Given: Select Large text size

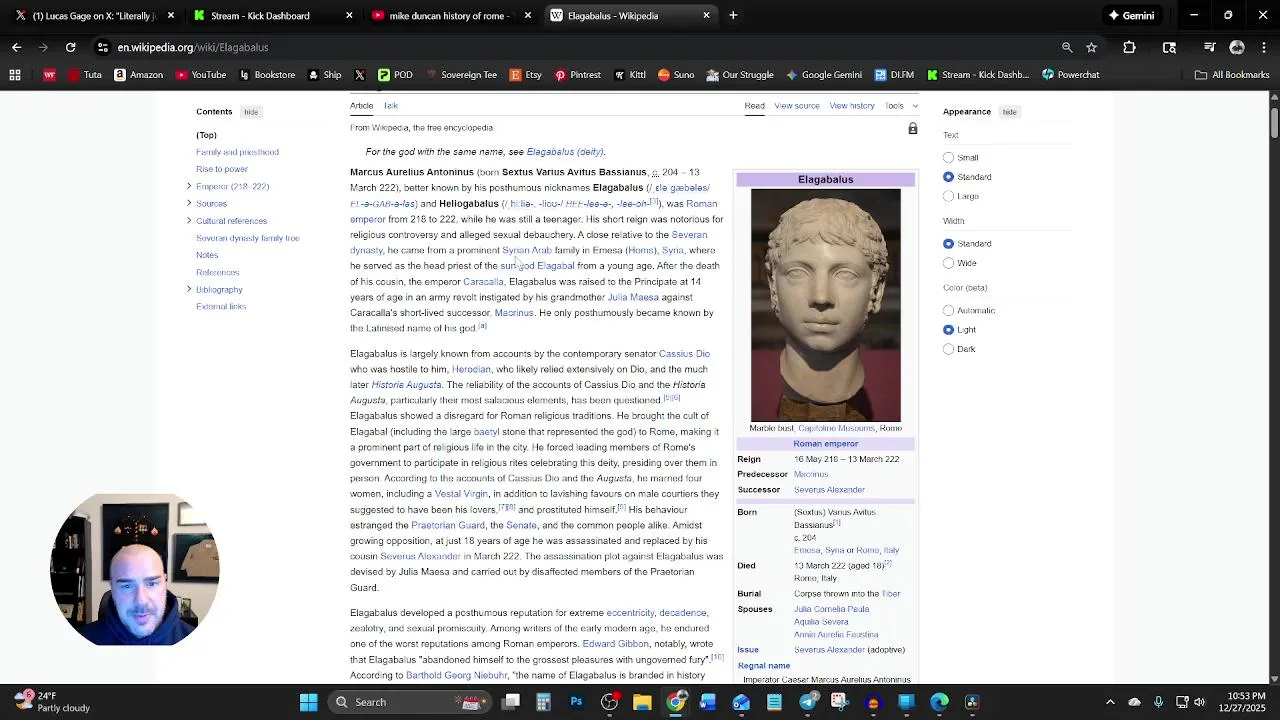Looking at the screenshot, I should [948, 196].
